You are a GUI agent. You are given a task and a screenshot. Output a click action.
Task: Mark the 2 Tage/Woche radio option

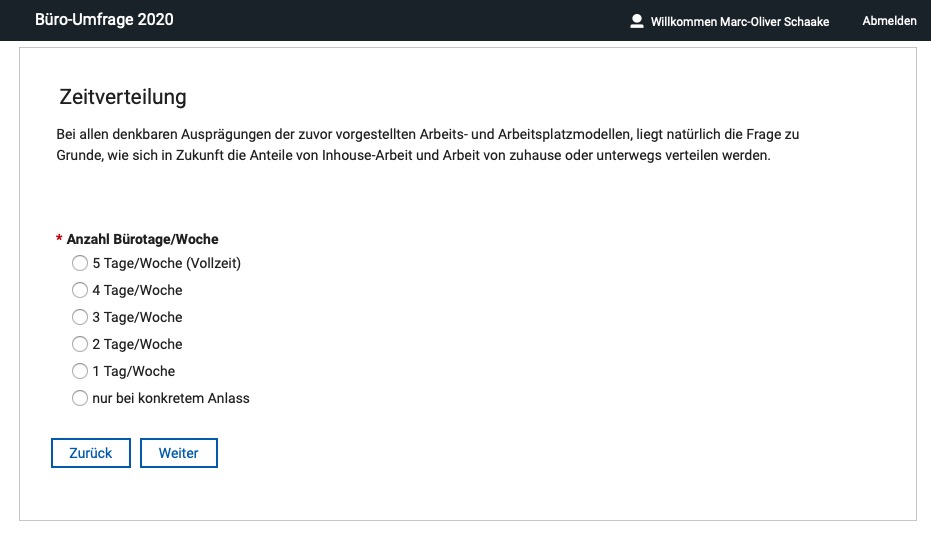pos(80,344)
